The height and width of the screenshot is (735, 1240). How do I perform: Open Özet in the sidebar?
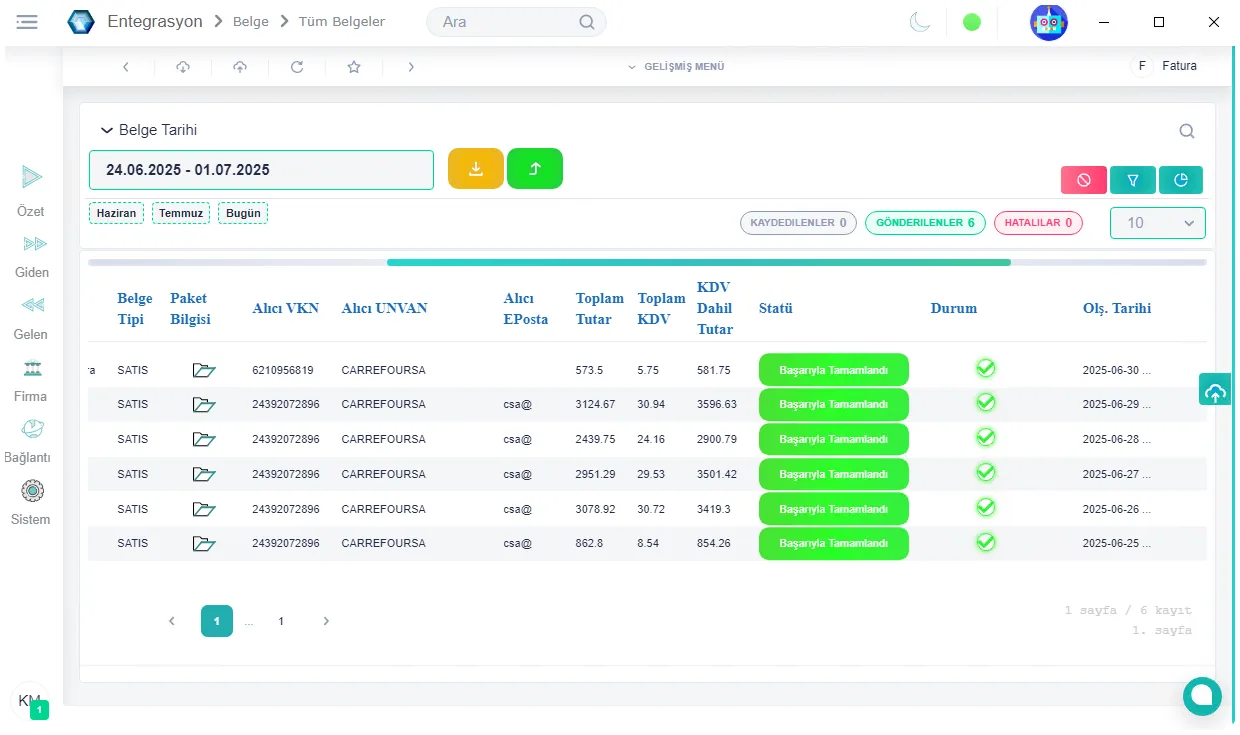point(31,193)
